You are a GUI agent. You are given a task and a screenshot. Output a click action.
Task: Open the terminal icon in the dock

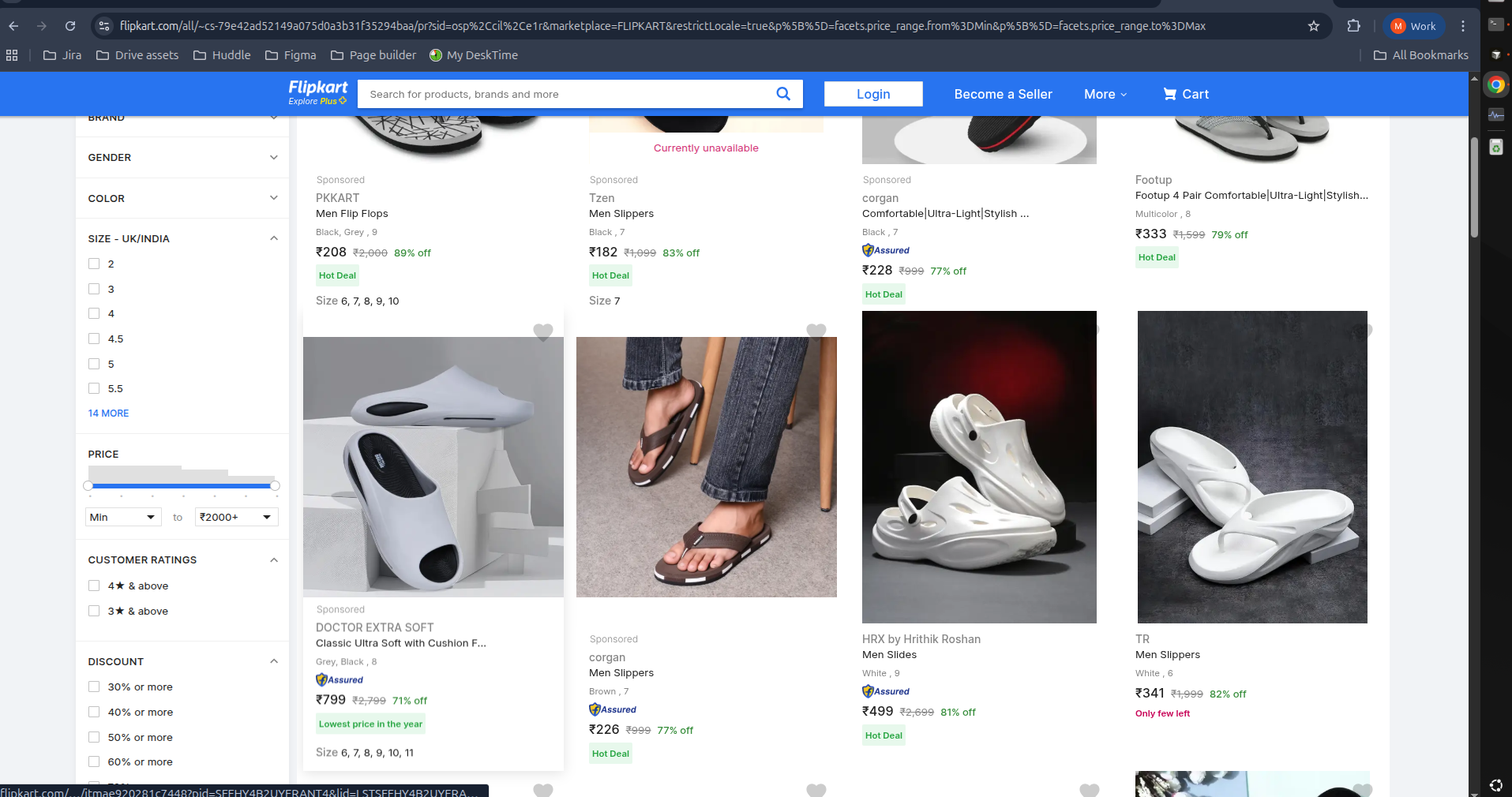(1496, 24)
